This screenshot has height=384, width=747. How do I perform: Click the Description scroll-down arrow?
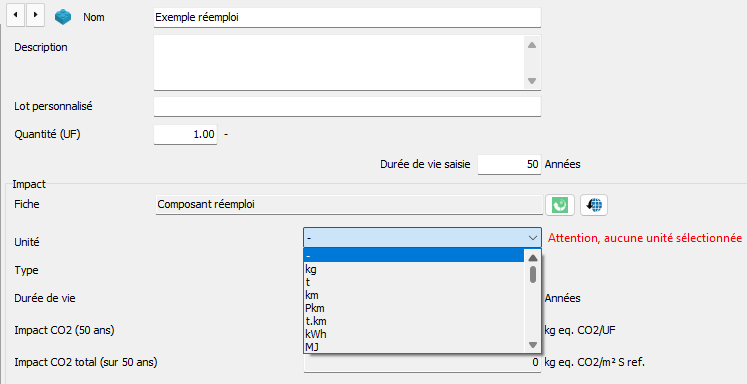[532, 81]
